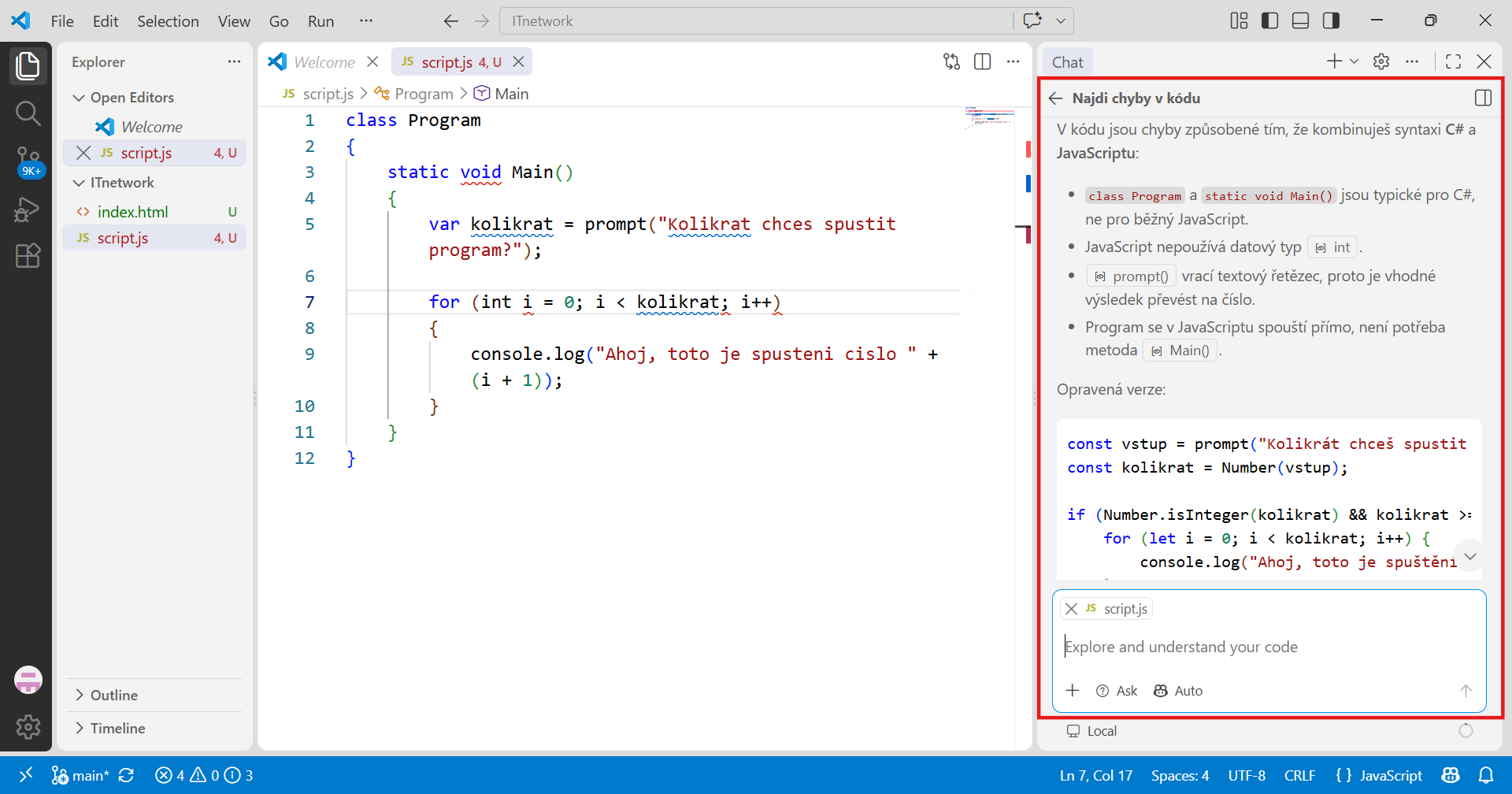Click the Synchronize Changes icon
This screenshot has height=794, width=1512.
[126, 775]
